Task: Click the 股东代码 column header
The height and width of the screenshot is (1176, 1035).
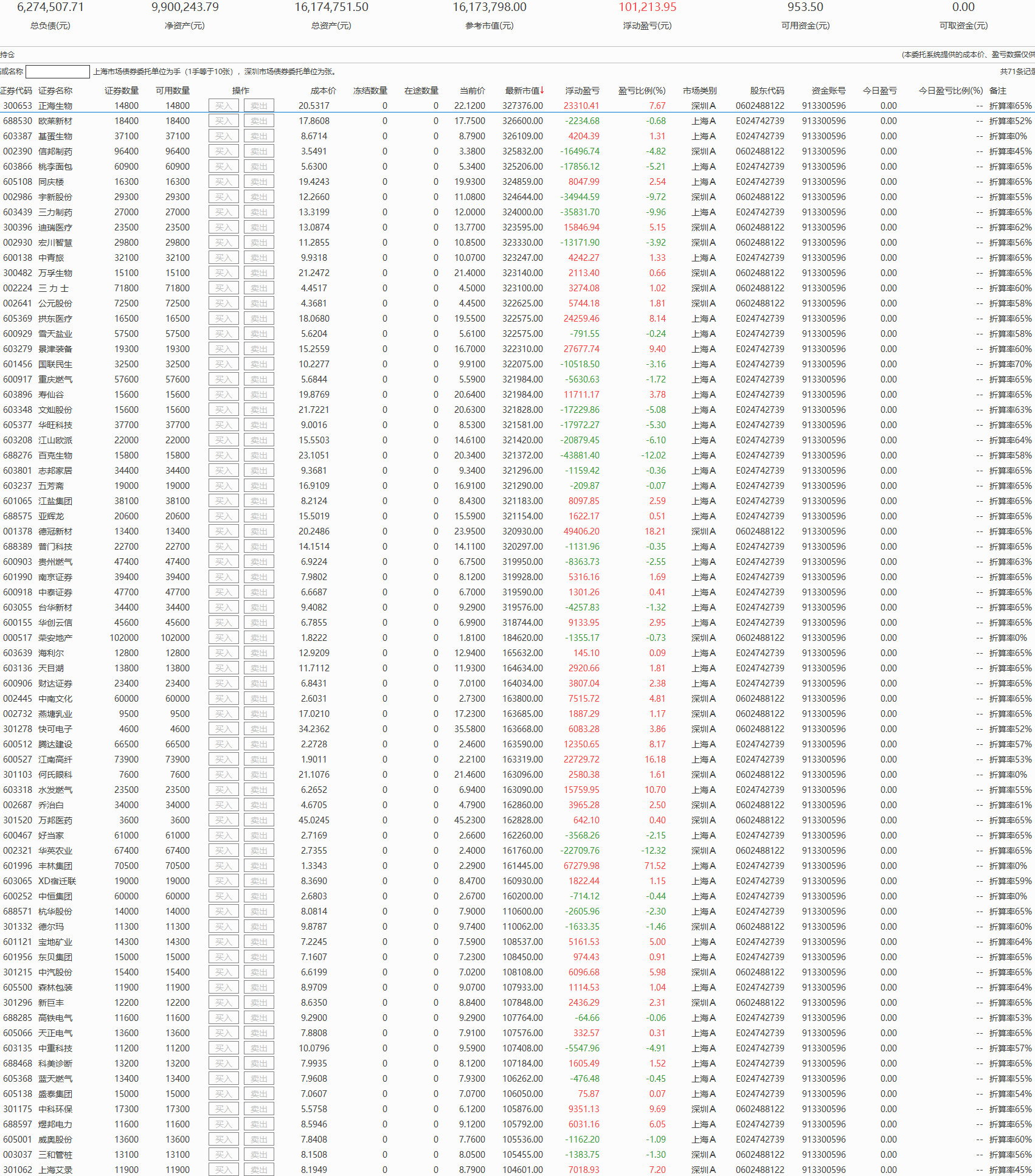Action: click(767, 91)
